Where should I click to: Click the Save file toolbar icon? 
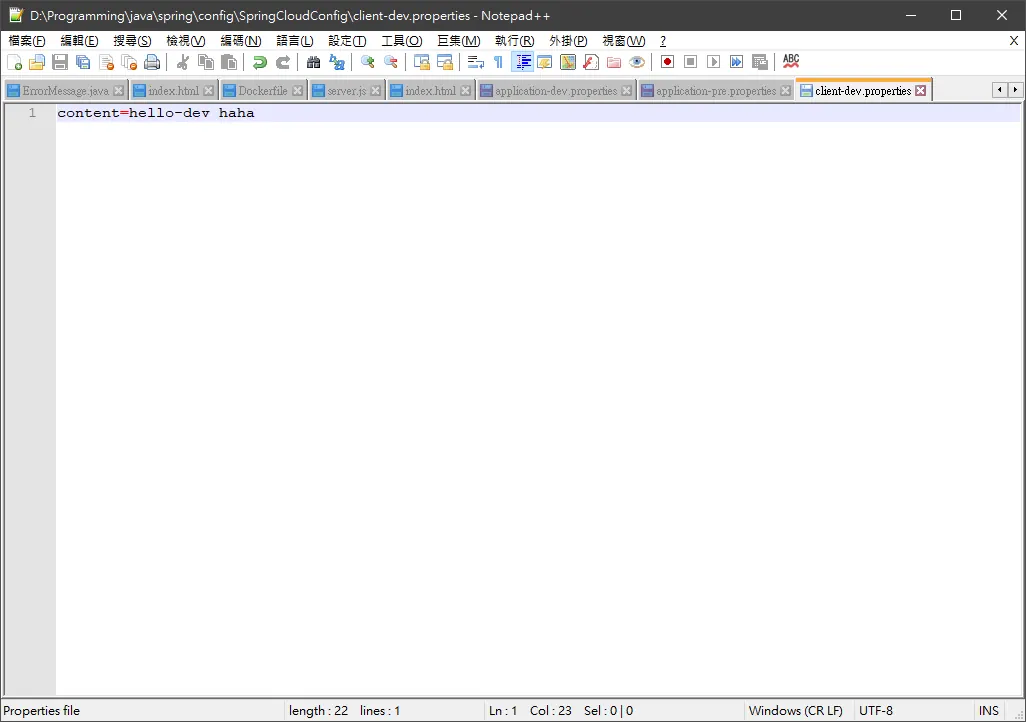click(x=60, y=62)
